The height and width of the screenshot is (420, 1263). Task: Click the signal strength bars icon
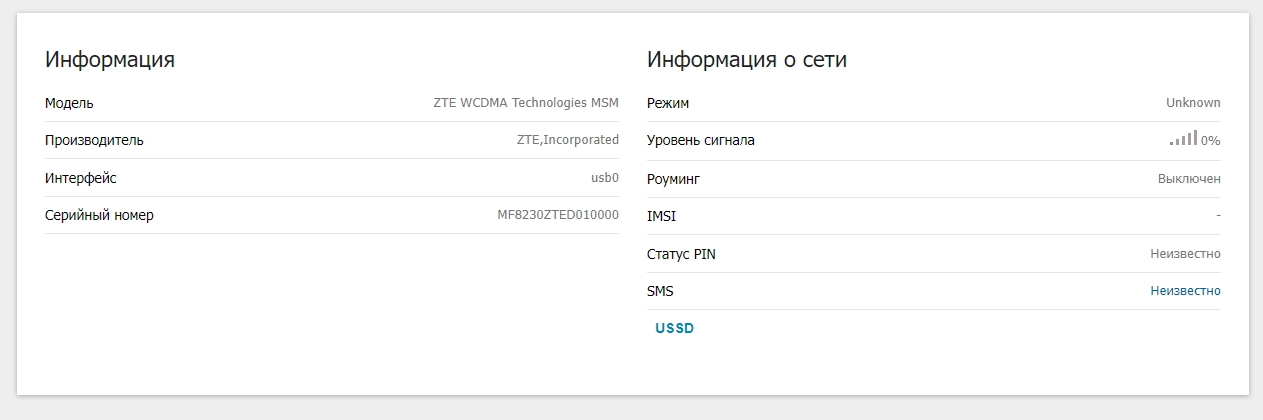click(x=1184, y=139)
